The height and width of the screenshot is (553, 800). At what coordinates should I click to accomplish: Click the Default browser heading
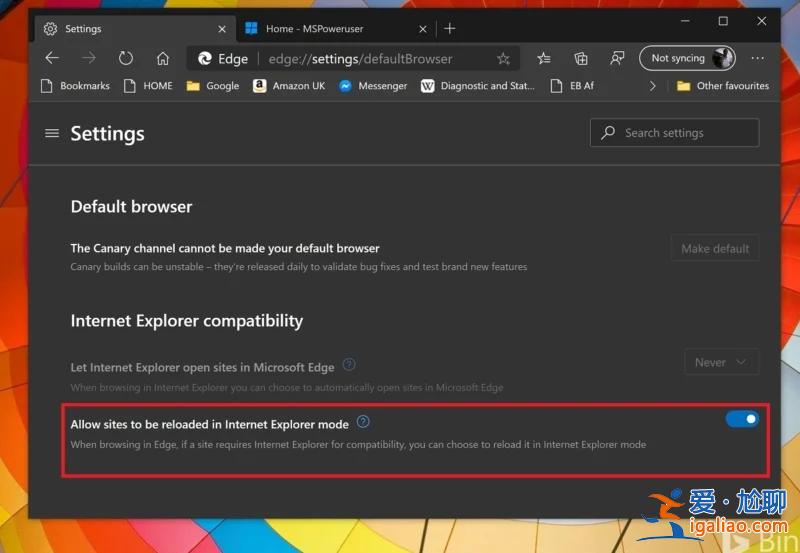[132, 207]
